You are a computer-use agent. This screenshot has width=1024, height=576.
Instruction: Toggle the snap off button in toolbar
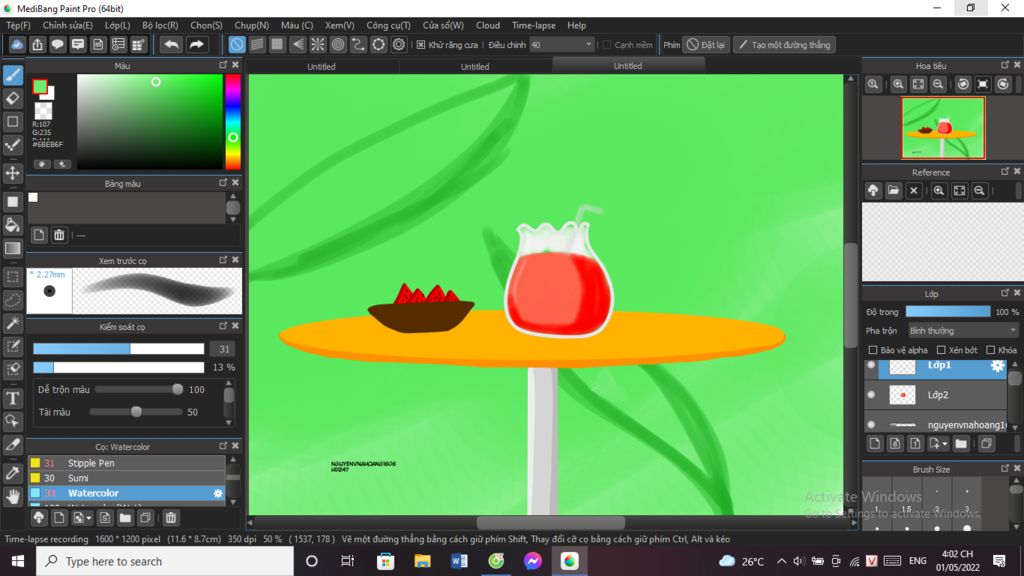coord(236,44)
